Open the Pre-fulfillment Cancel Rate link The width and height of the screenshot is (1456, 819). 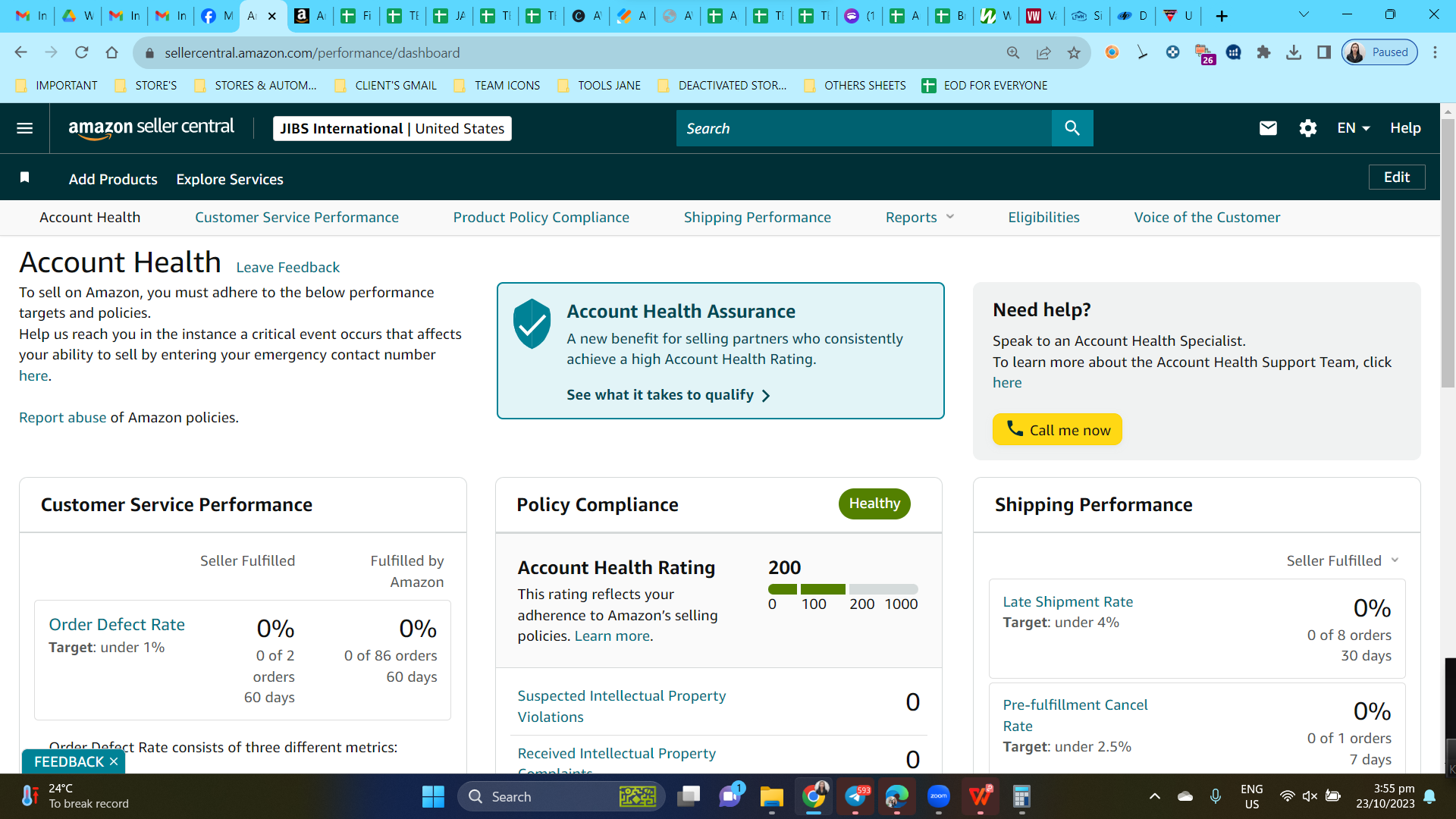point(1075,715)
